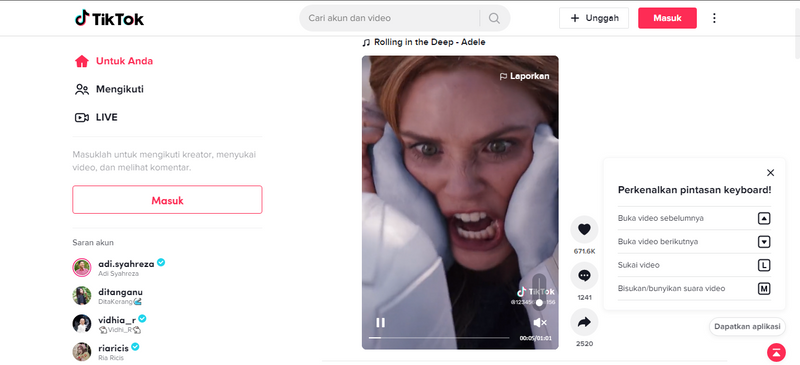
Task: Open the three-dot more options menu
Action: tap(714, 18)
